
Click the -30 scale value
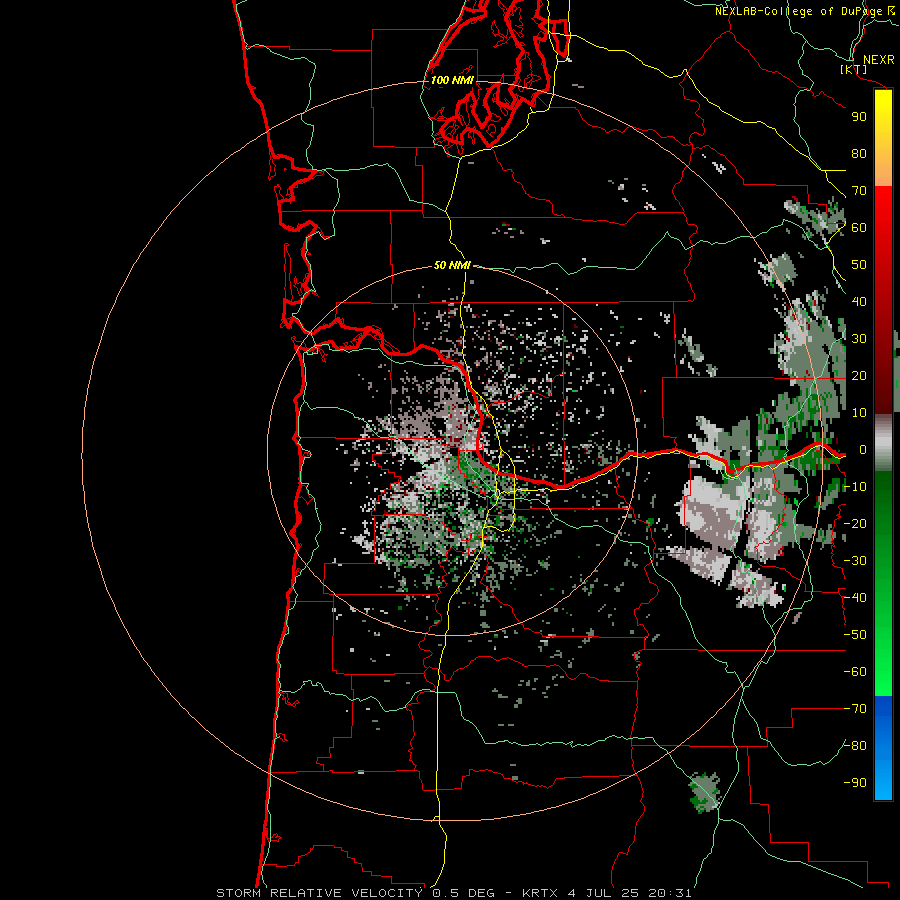[x=855, y=561]
